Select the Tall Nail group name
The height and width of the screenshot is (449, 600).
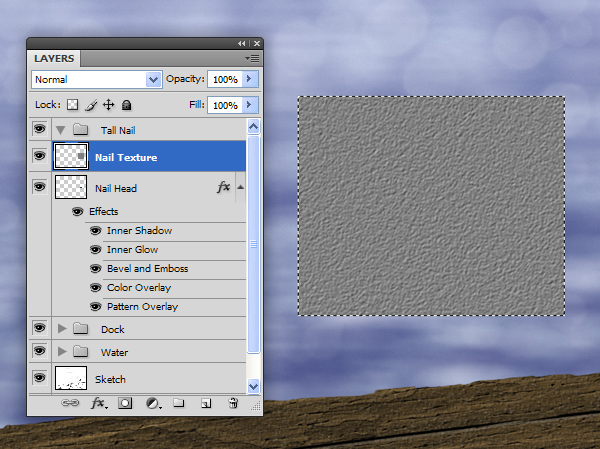tap(118, 131)
